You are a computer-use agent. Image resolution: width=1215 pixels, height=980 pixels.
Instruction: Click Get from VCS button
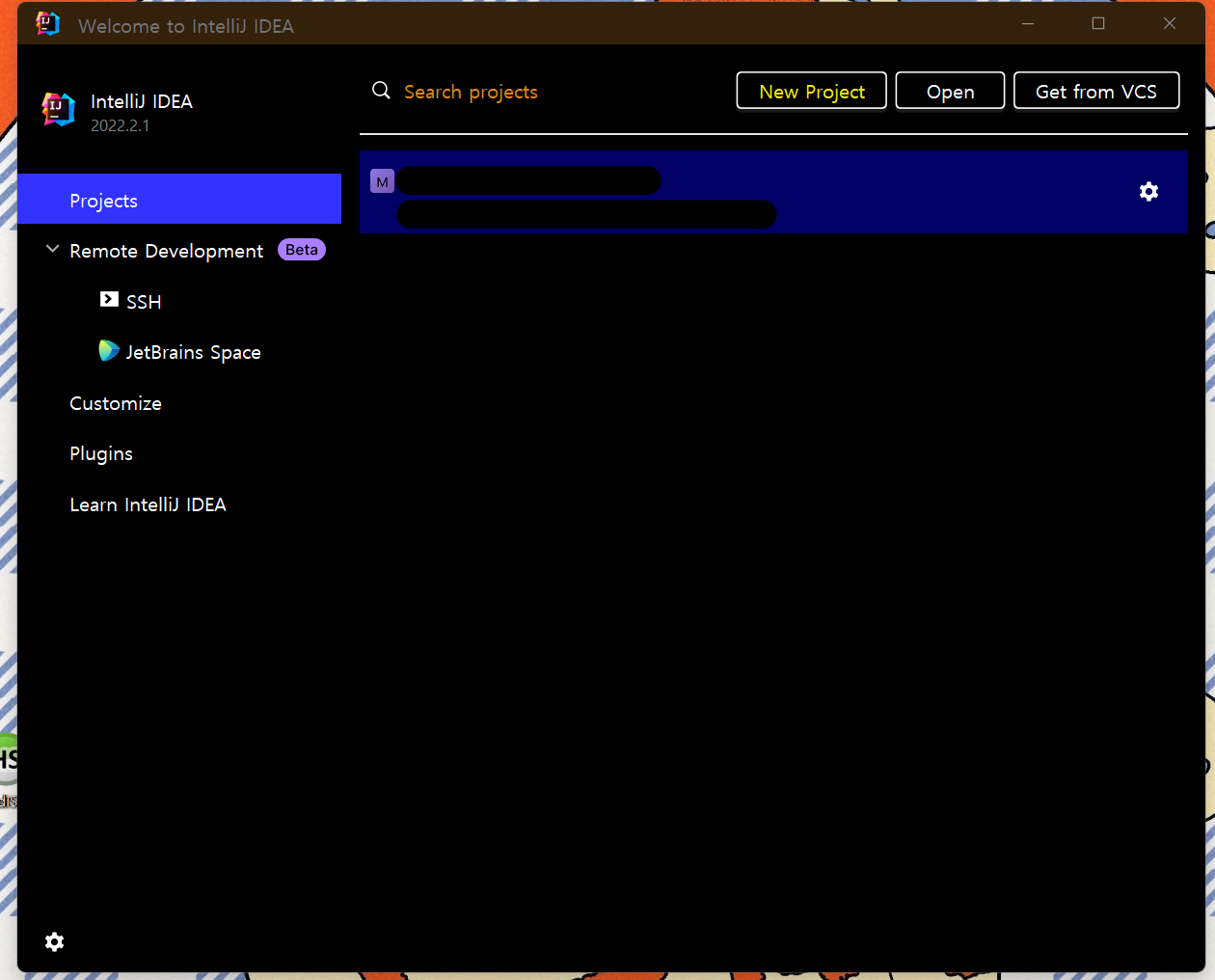tap(1096, 92)
